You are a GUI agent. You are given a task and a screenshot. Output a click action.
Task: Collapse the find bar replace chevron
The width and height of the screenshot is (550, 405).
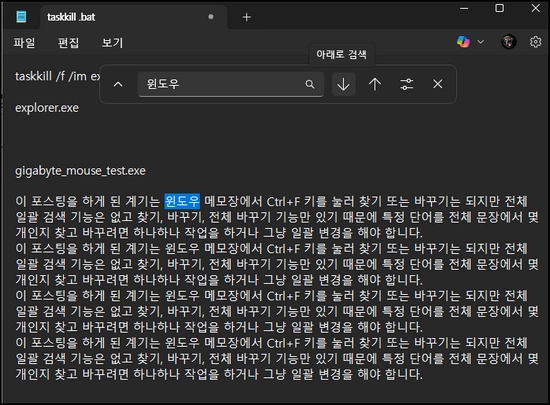click(x=118, y=84)
